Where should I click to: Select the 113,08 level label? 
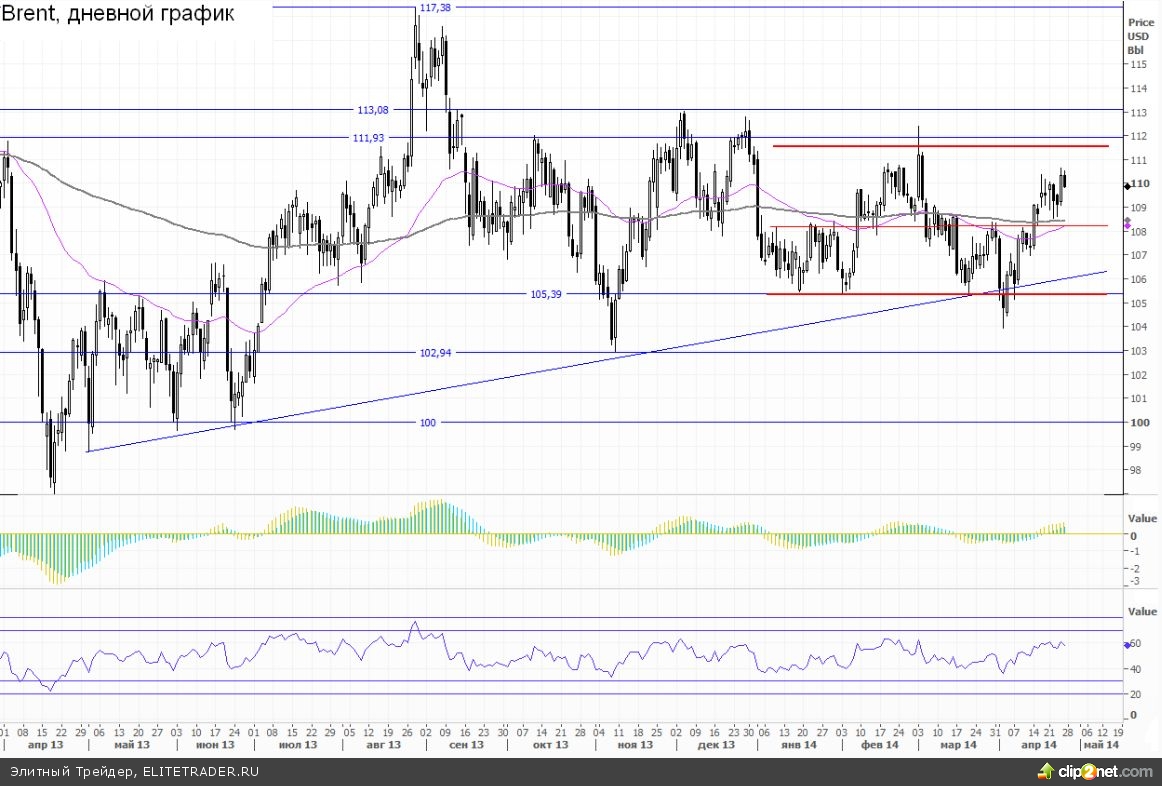pyautogui.click(x=372, y=110)
